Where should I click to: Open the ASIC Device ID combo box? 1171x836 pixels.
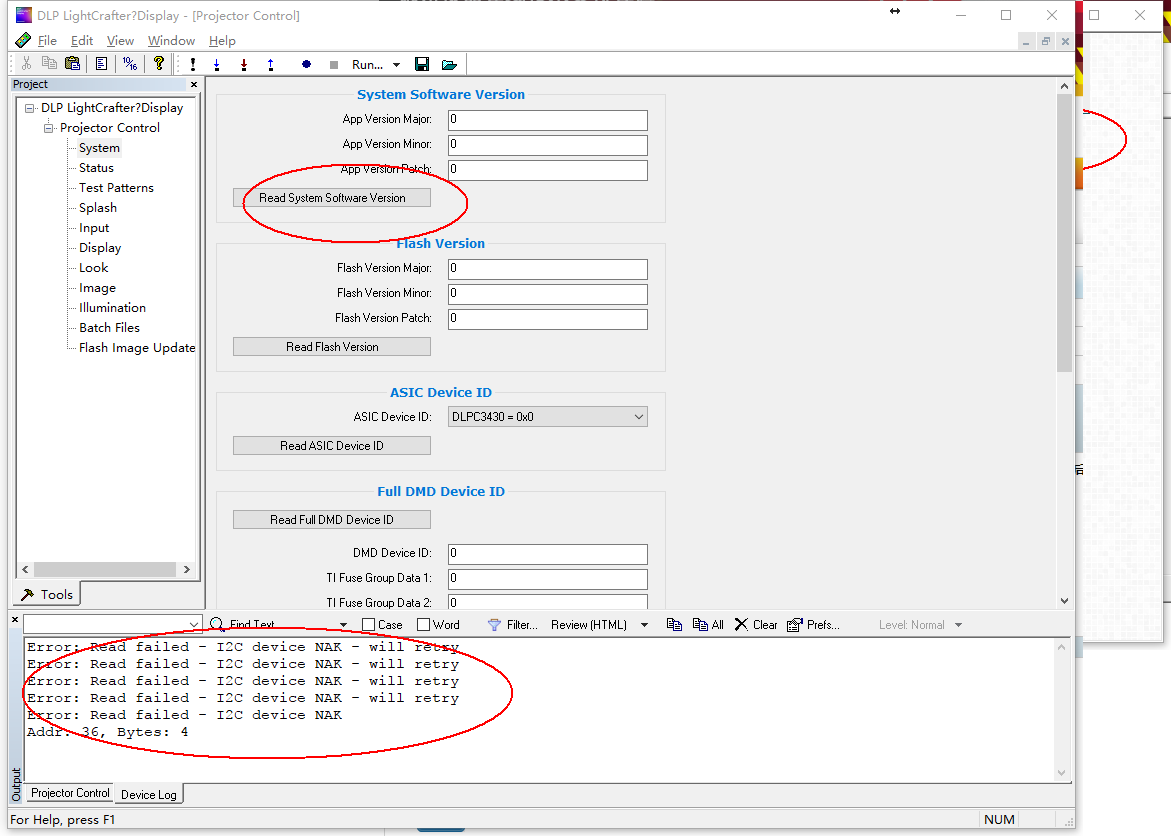547,417
